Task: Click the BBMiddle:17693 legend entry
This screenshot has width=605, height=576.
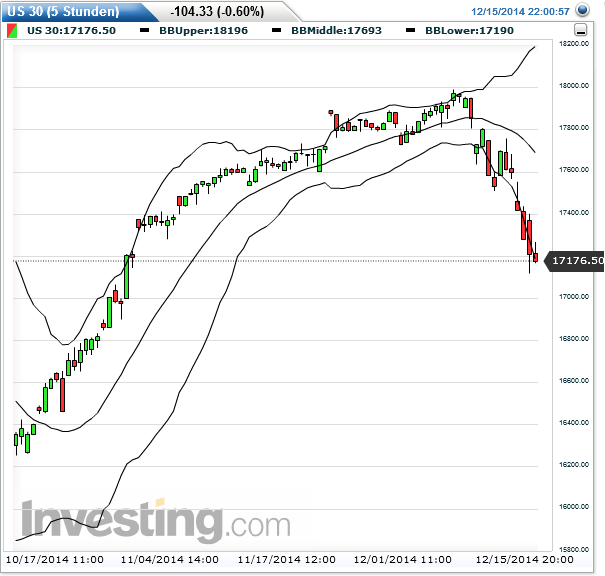Action: (336, 31)
